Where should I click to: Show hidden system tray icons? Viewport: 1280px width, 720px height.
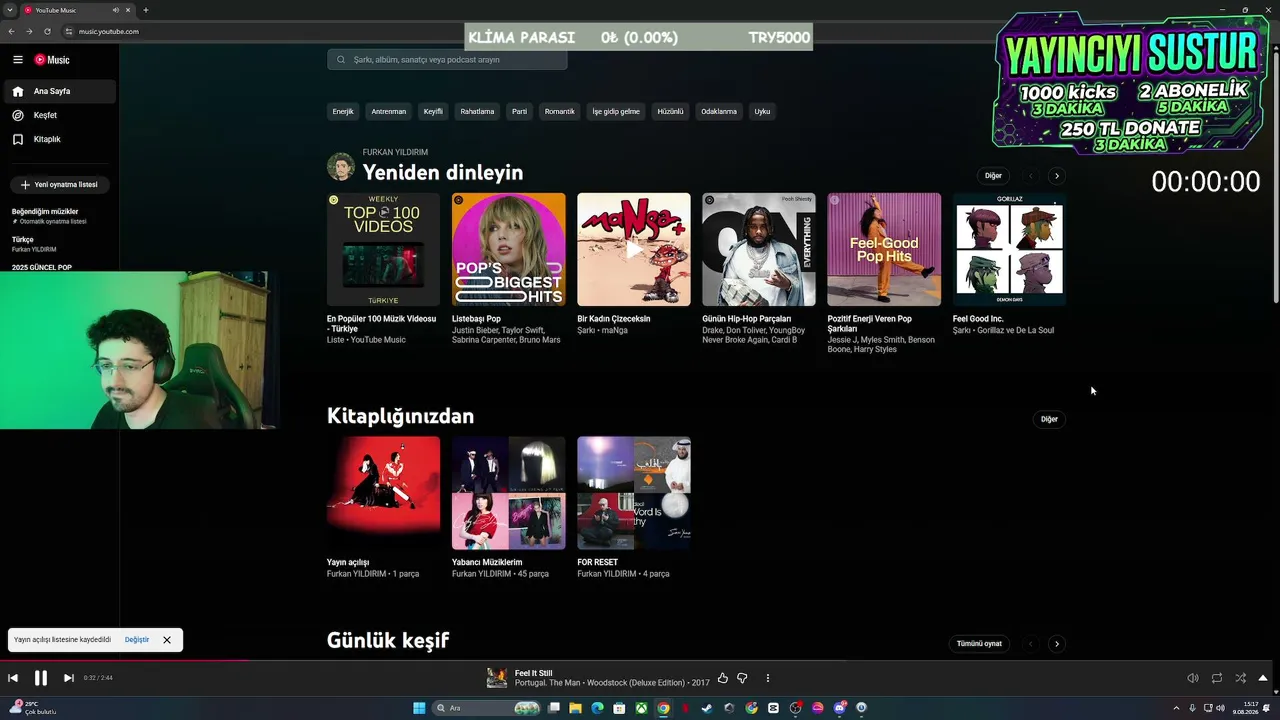coord(1176,708)
